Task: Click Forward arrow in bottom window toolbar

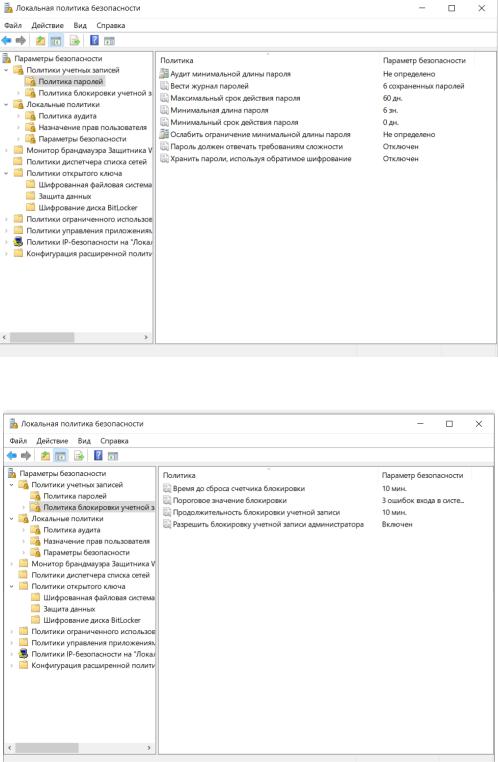Action: tap(26, 456)
